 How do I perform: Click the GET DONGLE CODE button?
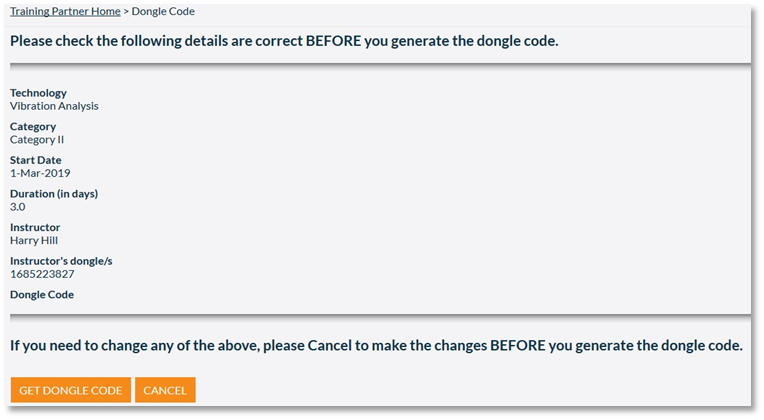click(71, 390)
